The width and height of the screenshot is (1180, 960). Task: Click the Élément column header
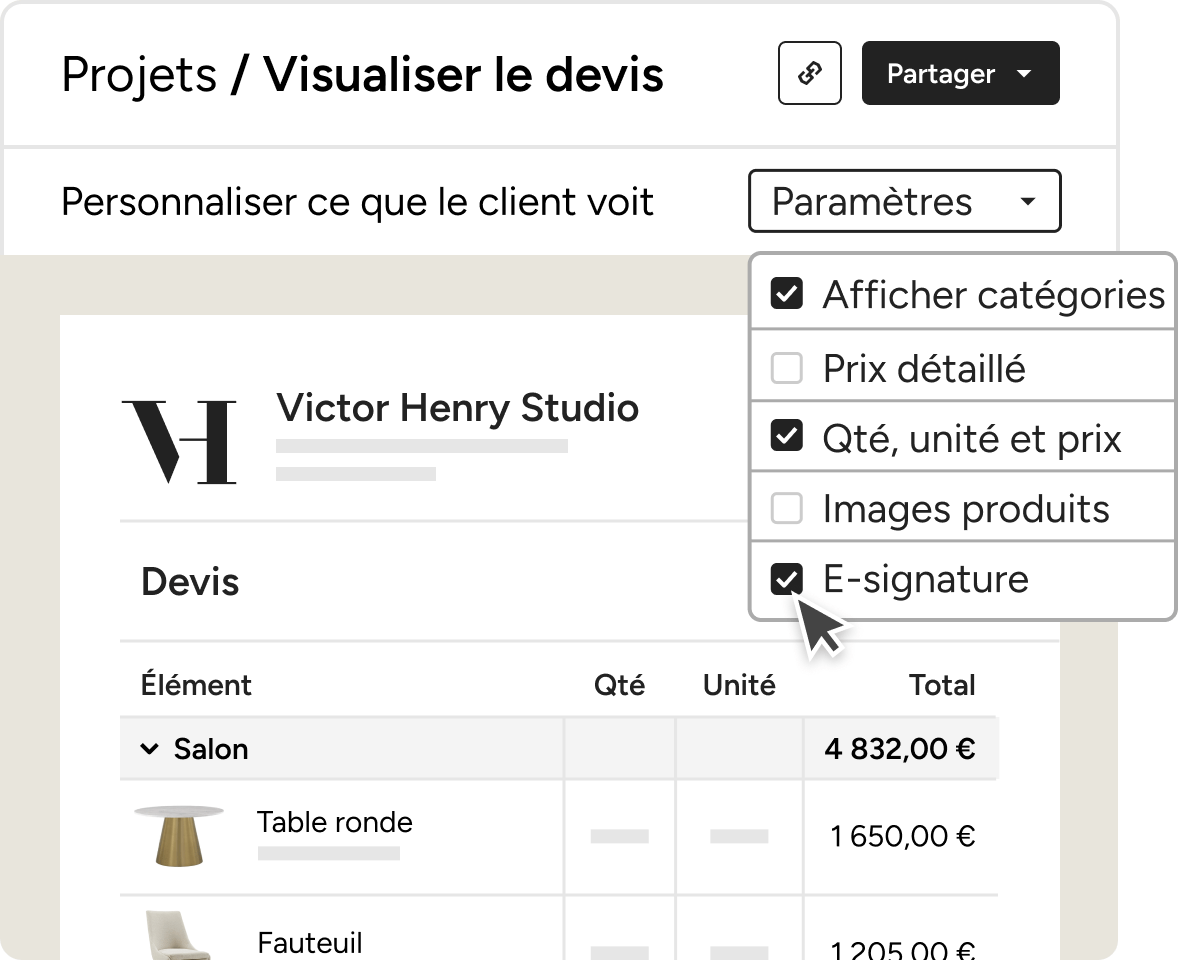pos(196,685)
